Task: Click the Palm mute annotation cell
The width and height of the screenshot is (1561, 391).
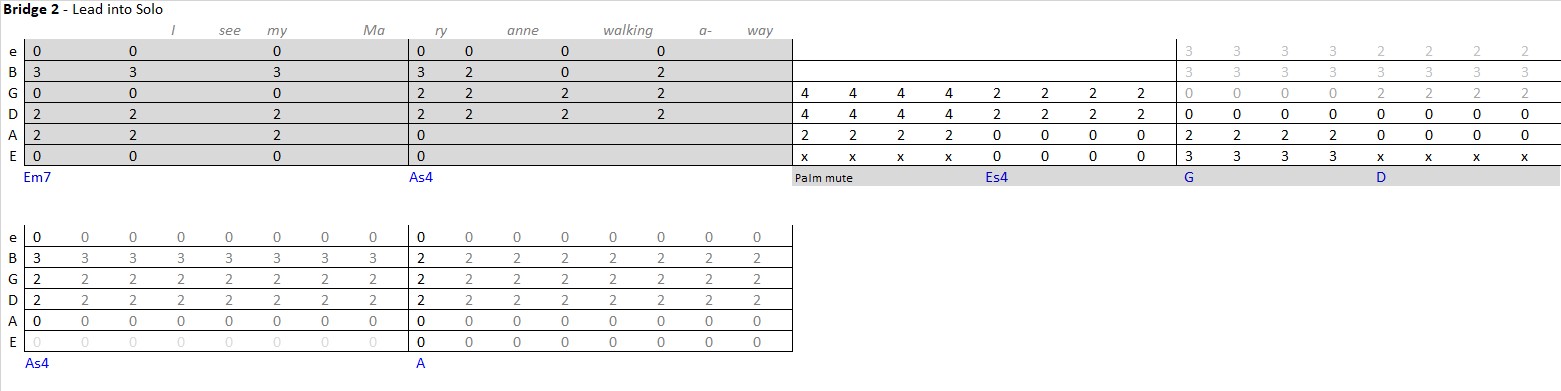Action: click(x=824, y=178)
